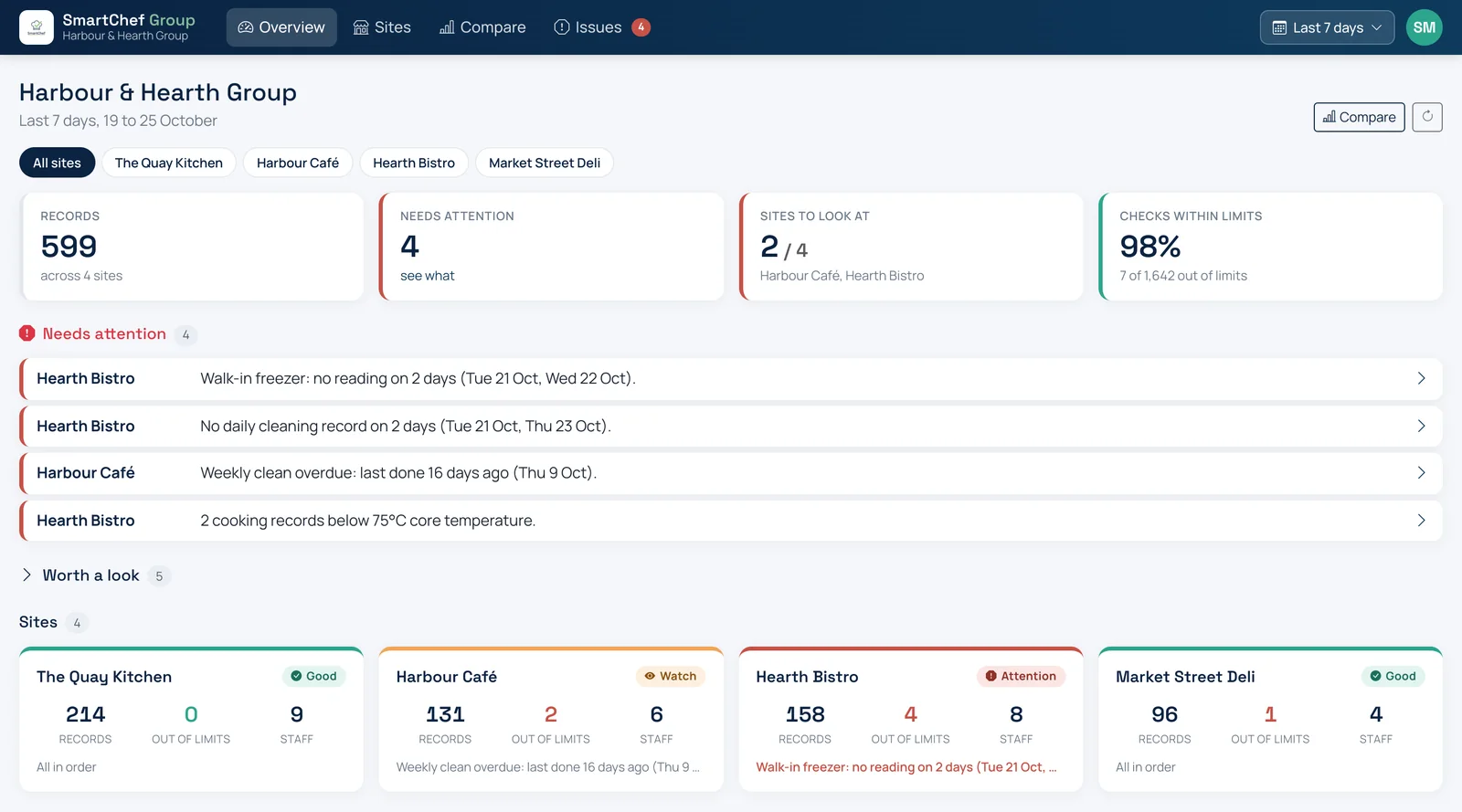The height and width of the screenshot is (812, 1462).
Task: Open the Overview nav tab
Action: (x=281, y=27)
